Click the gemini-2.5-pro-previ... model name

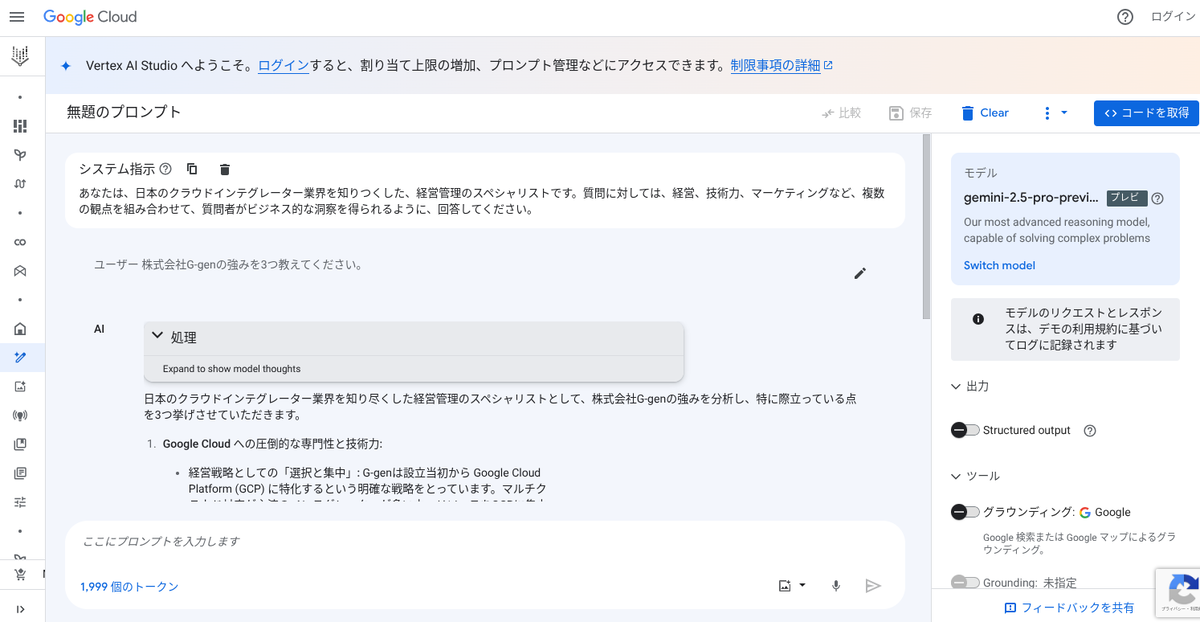click(1032, 198)
